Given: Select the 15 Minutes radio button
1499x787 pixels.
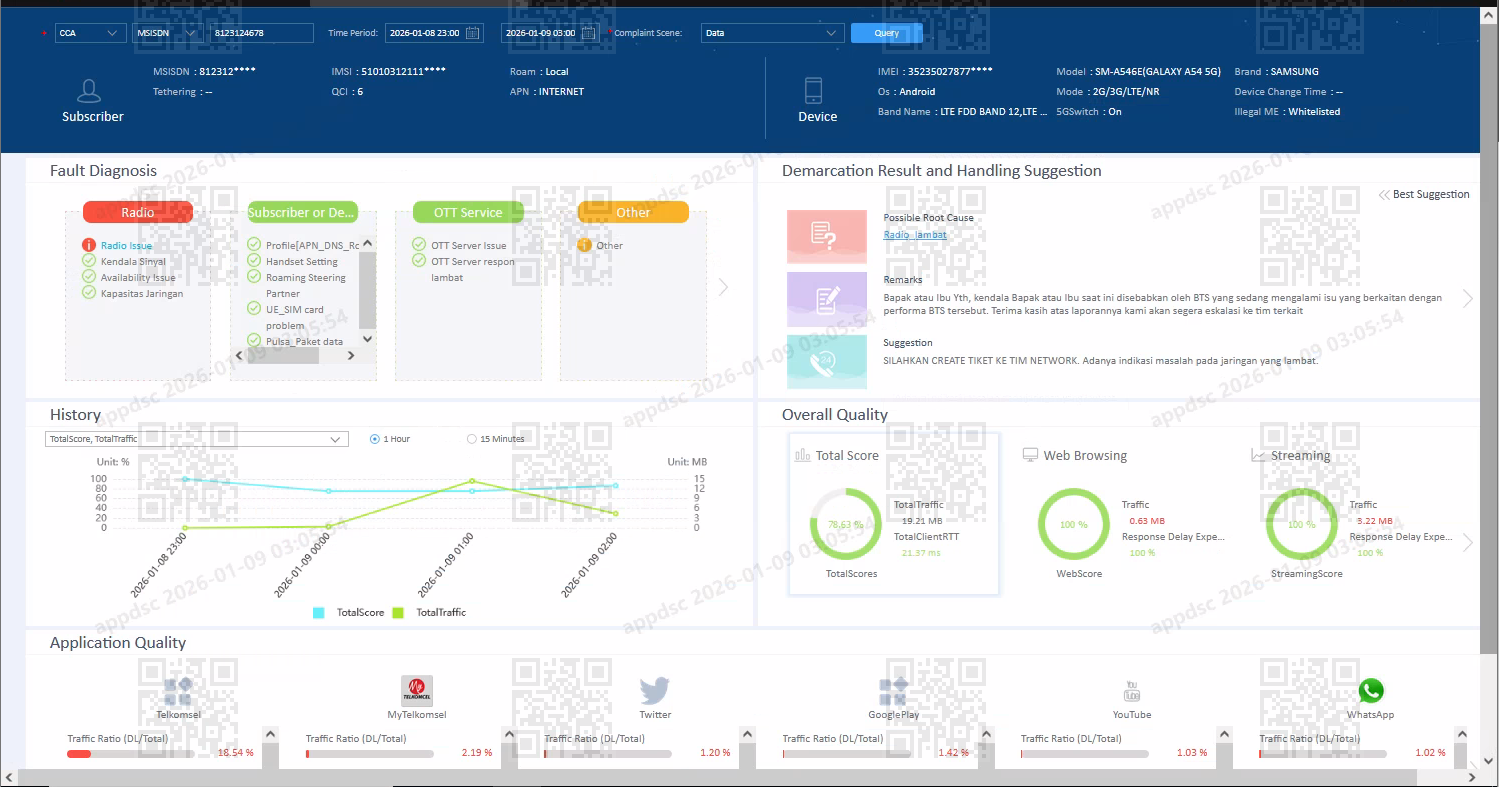Looking at the screenshot, I should 472,439.
